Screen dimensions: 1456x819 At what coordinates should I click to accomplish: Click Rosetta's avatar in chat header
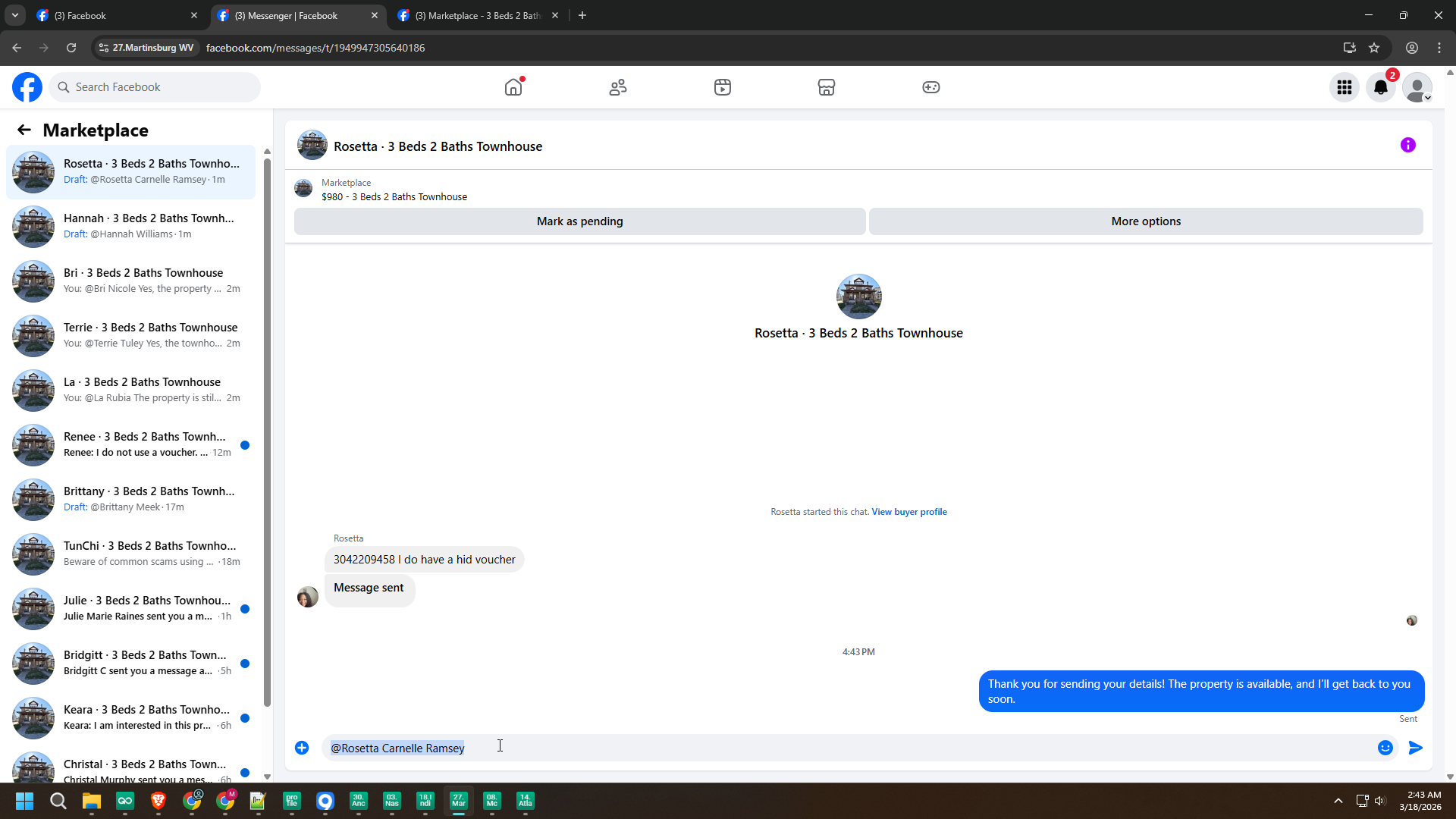pos(312,145)
